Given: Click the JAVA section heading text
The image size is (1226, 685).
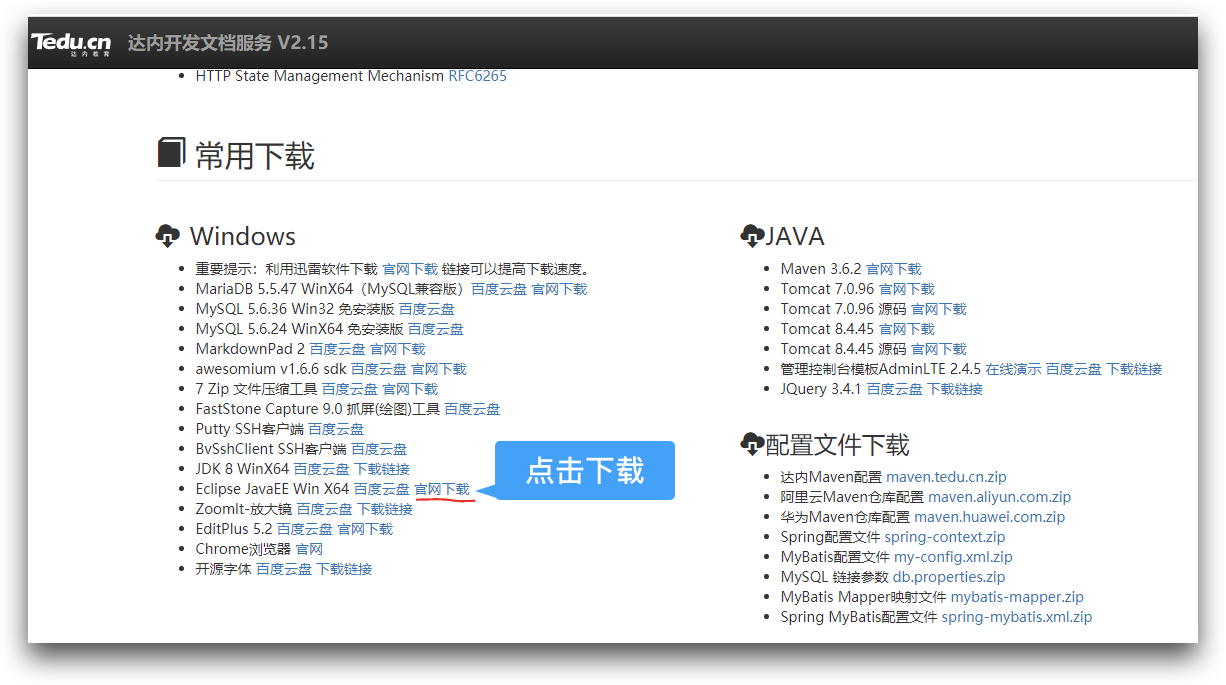Looking at the screenshot, I should [x=795, y=236].
